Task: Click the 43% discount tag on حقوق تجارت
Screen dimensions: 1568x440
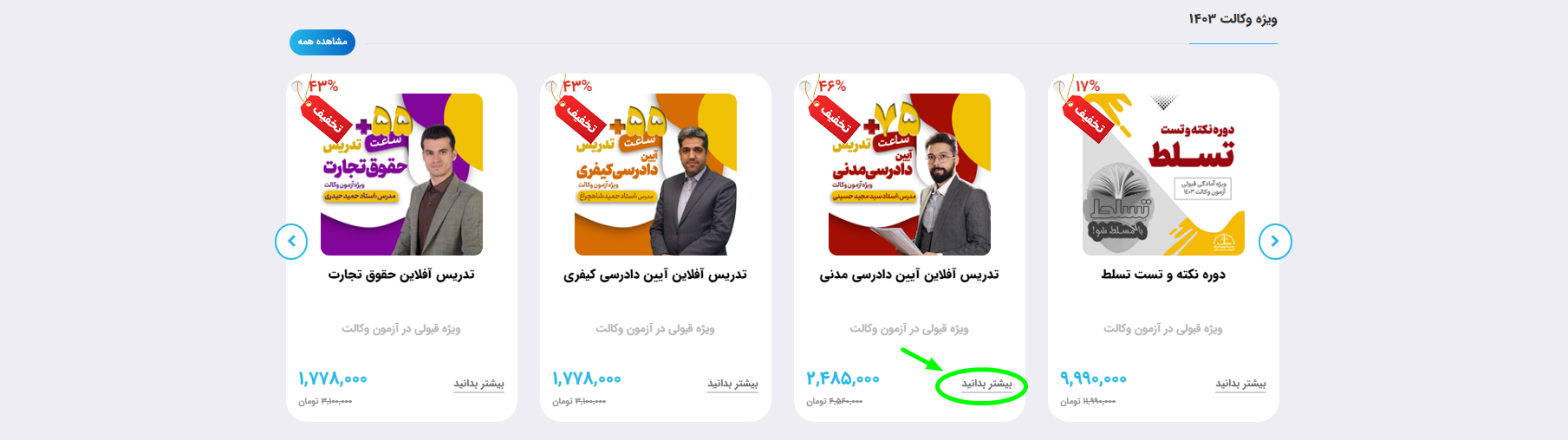Action: pyautogui.click(x=320, y=107)
